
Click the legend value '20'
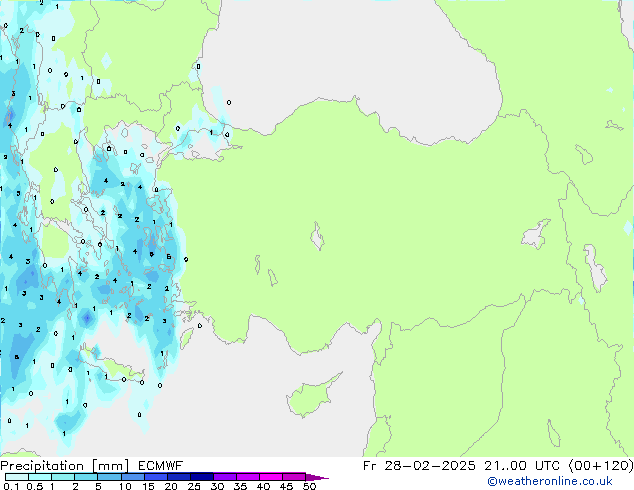point(171,486)
